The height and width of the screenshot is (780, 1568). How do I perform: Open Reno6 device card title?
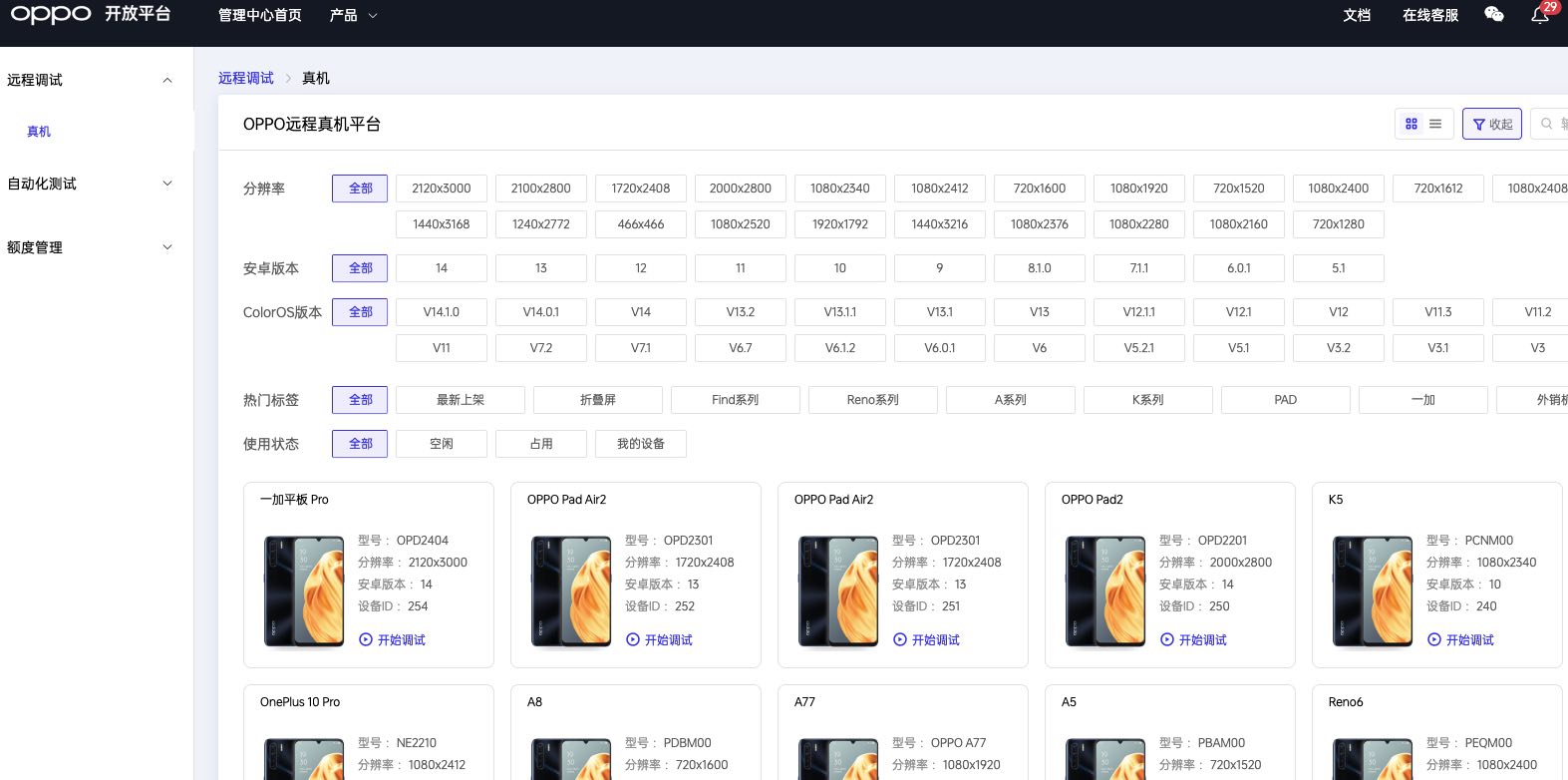point(1346,702)
